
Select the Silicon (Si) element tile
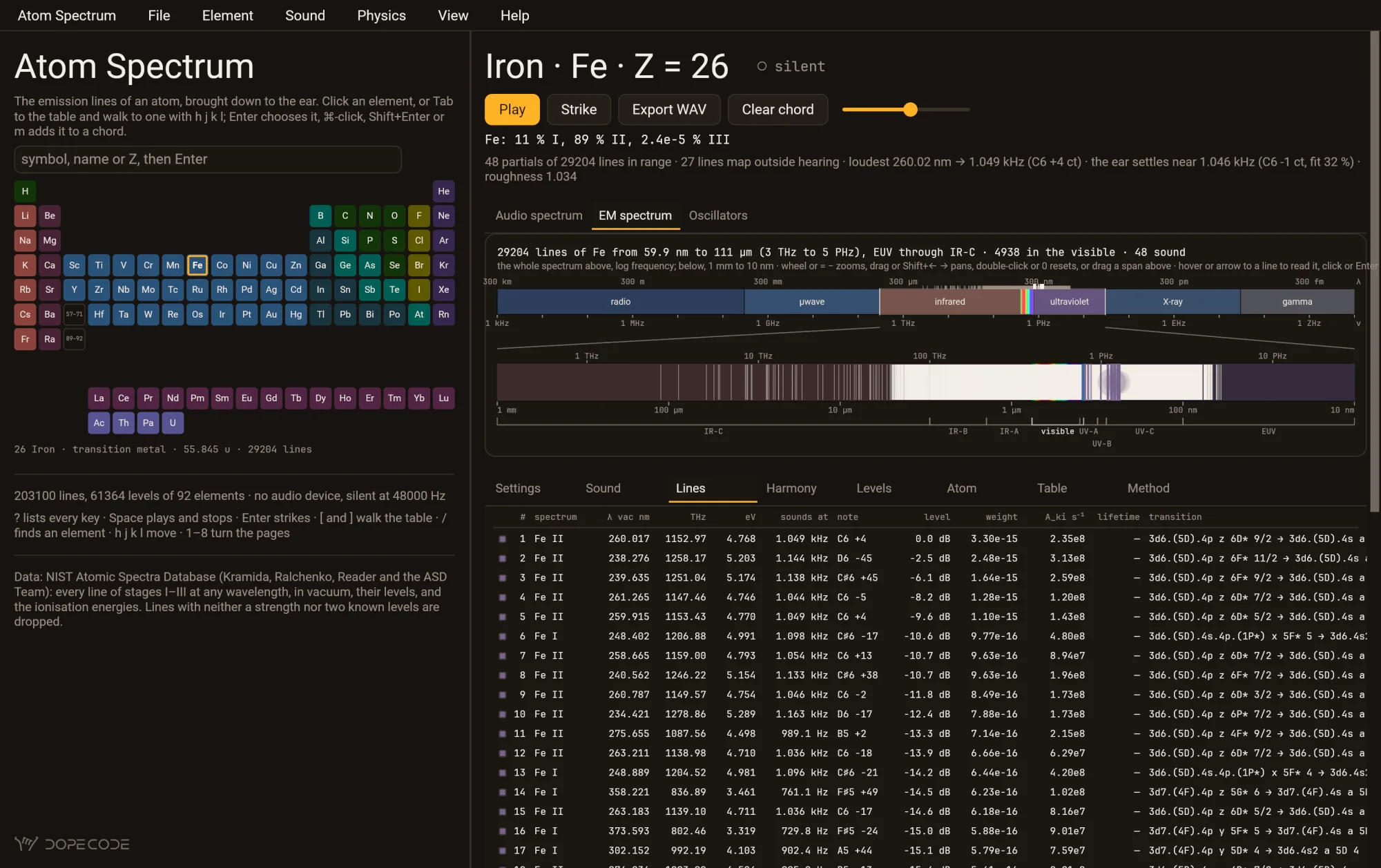point(345,240)
